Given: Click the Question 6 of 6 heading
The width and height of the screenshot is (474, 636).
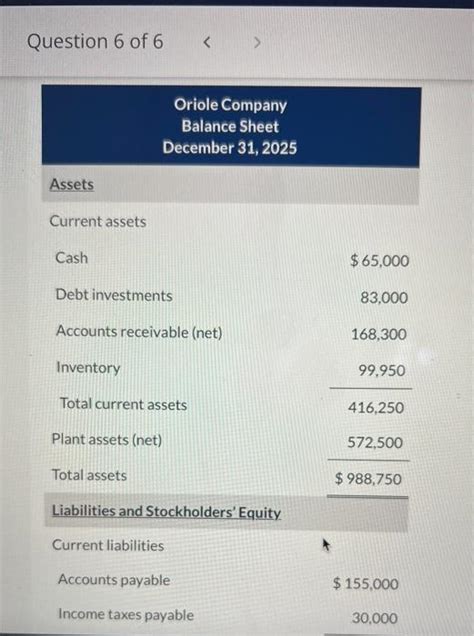Looking at the screenshot, I should coord(95,42).
